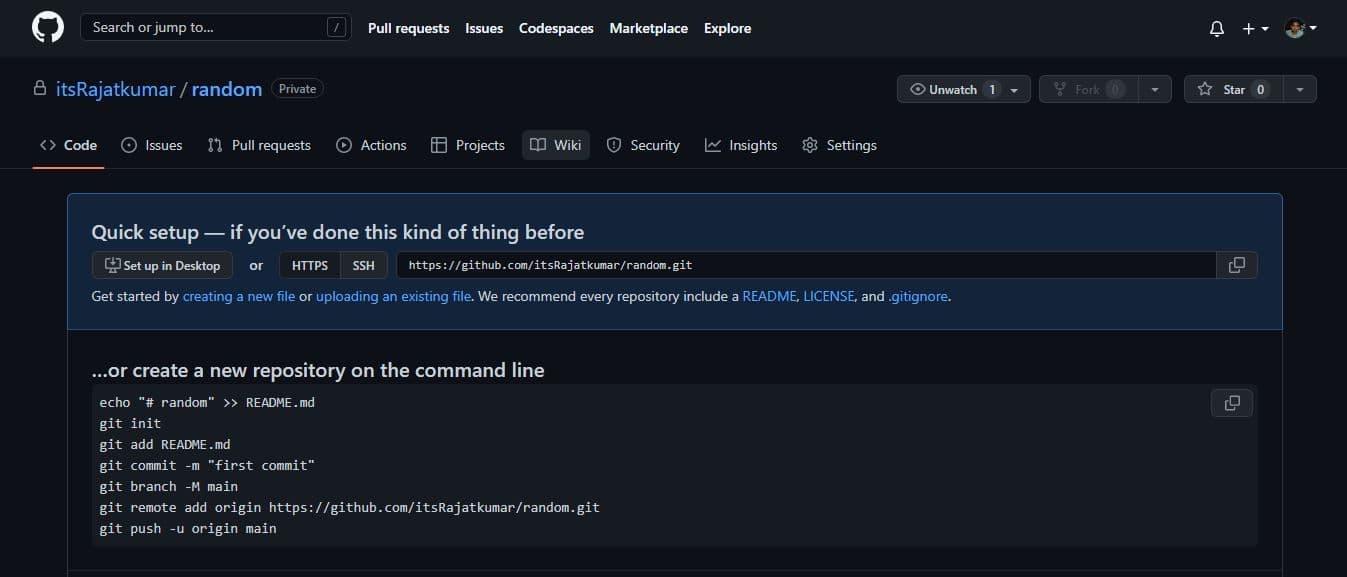Select the Quick setup heading text
The height and width of the screenshot is (577, 1347).
coord(338,232)
